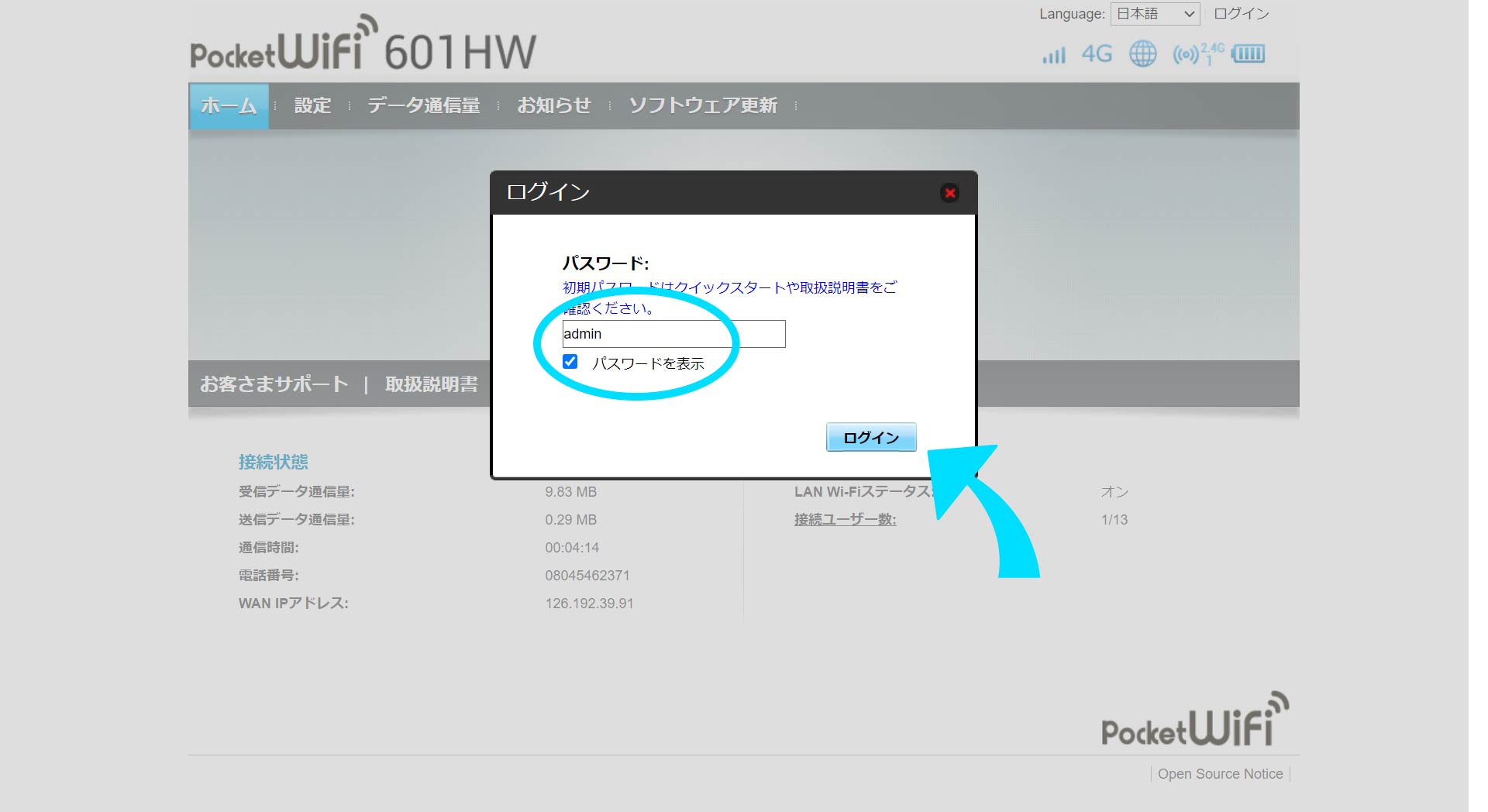Viewport: 1488px width, 812px height.
Task: Open ソフトウェア更新 tab
Action: (702, 106)
